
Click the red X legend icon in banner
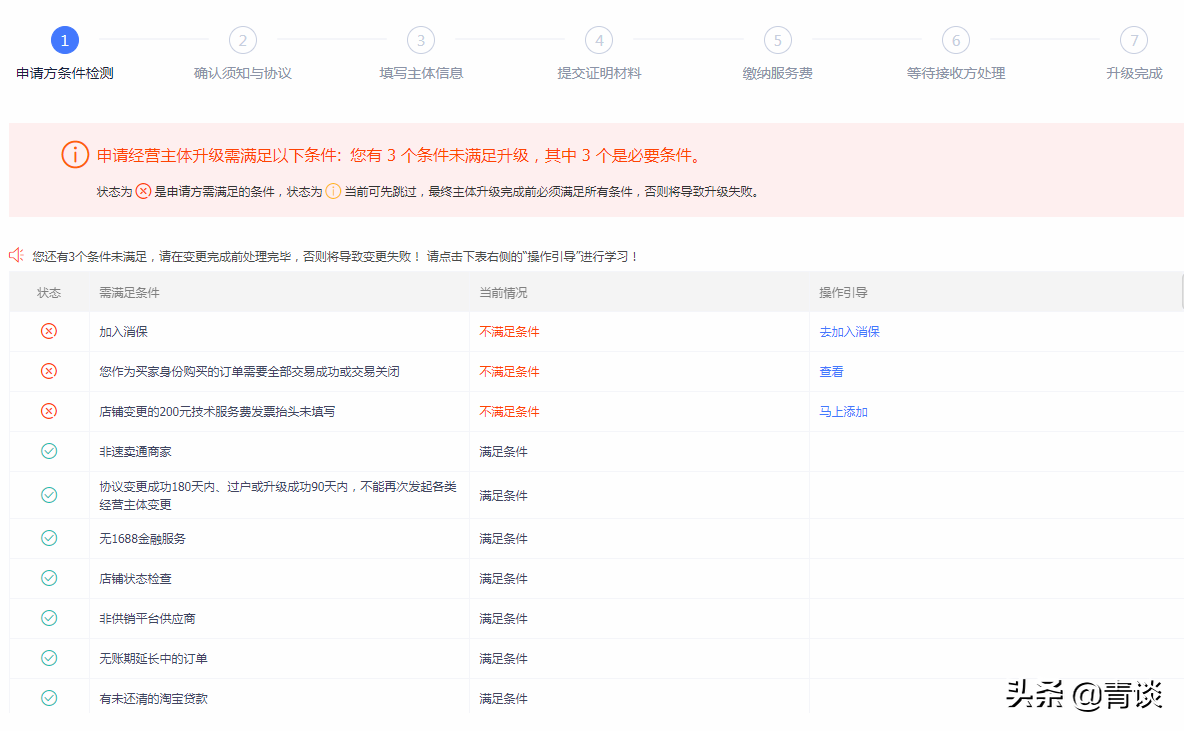point(143,191)
